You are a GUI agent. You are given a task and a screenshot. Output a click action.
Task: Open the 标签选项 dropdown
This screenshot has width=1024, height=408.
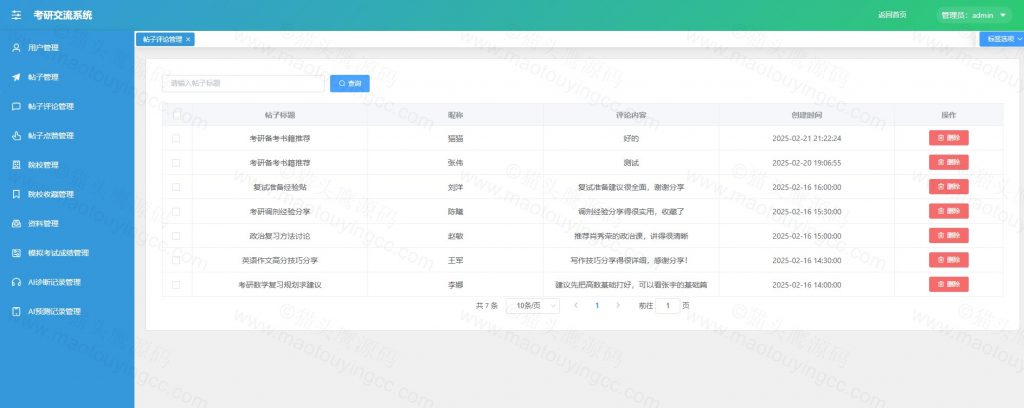click(x=1003, y=39)
